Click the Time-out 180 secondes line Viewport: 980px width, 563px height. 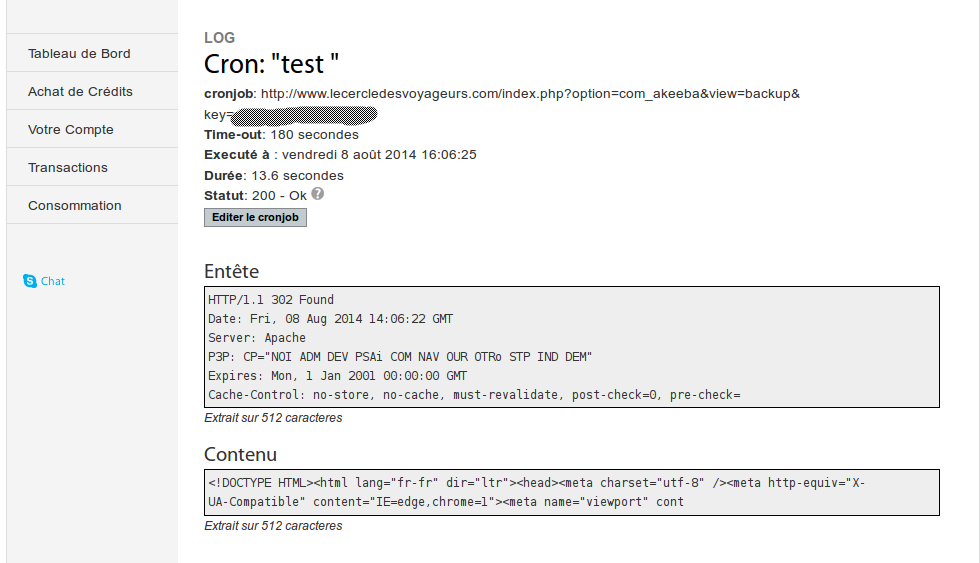(281, 135)
